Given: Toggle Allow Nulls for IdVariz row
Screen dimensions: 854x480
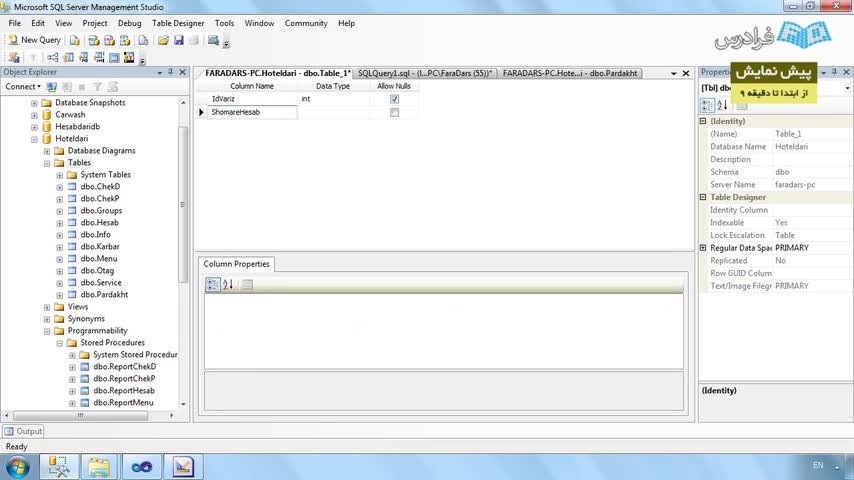Looking at the screenshot, I should click(x=394, y=99).
